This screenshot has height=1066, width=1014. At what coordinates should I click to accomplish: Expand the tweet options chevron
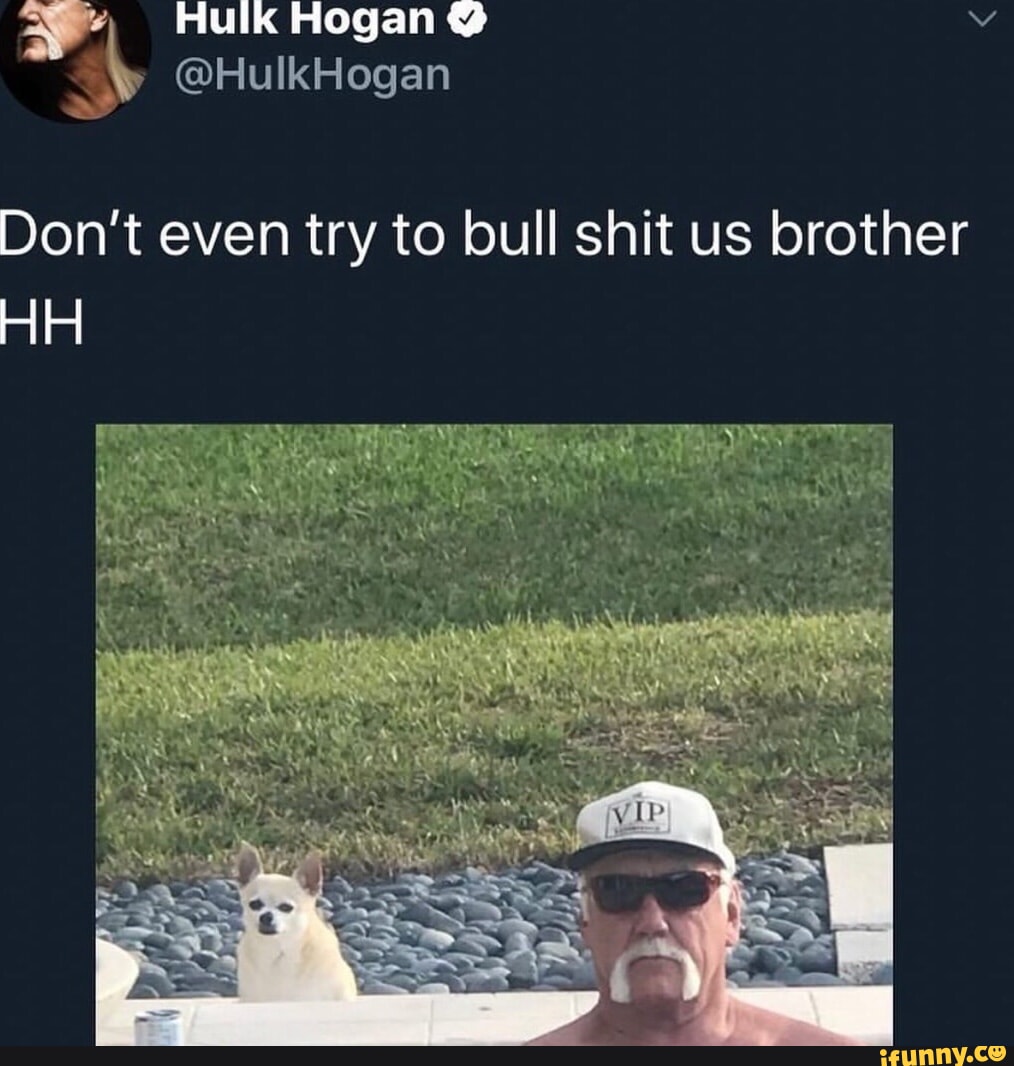[981, 19]
